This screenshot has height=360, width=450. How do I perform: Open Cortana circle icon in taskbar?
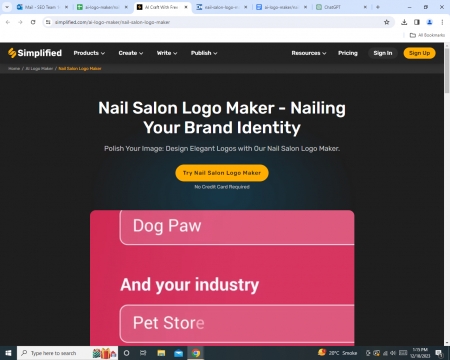[x=126, y=353]
